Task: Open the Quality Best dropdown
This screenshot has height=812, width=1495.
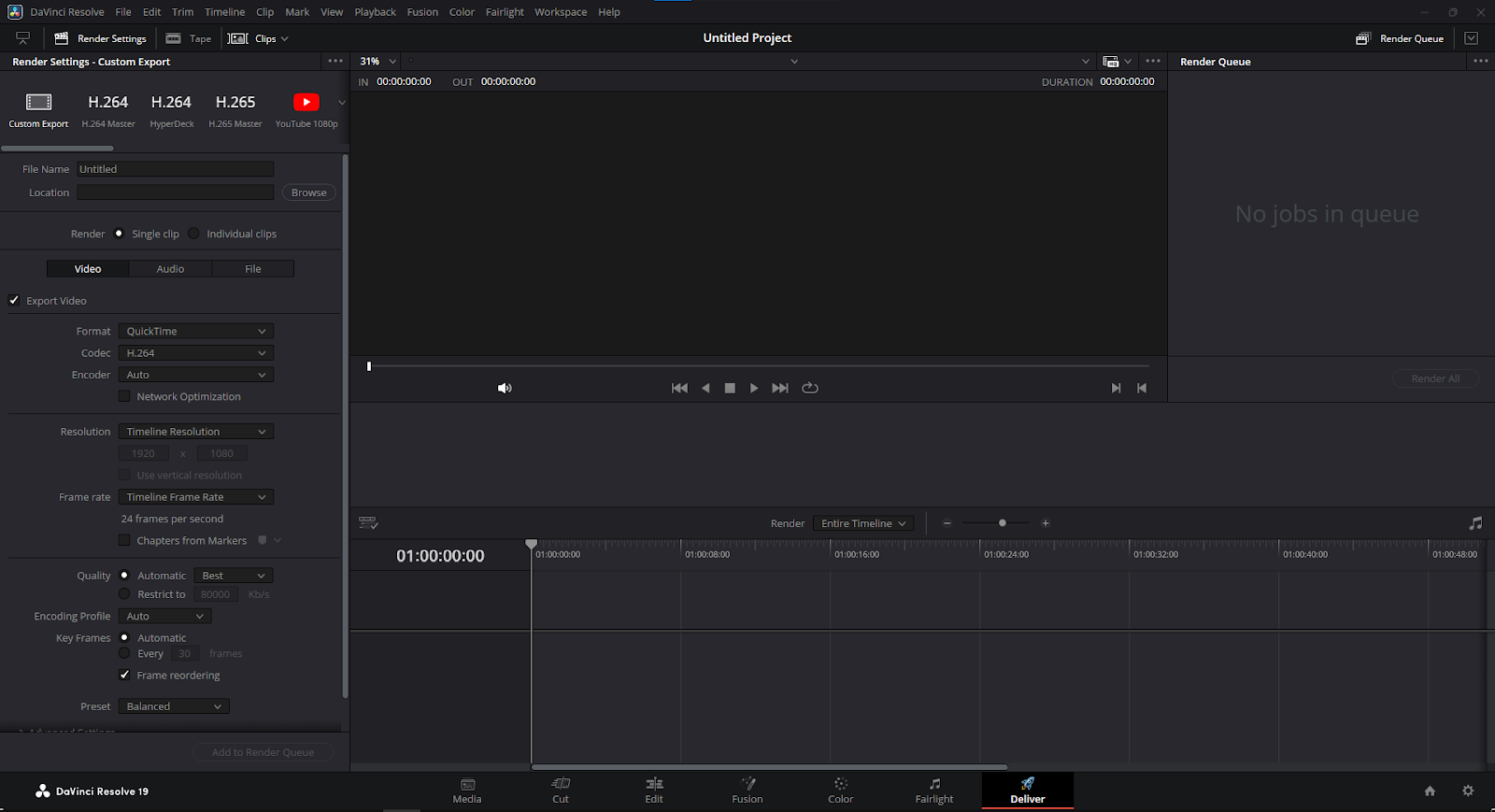Action: [234, 576]
